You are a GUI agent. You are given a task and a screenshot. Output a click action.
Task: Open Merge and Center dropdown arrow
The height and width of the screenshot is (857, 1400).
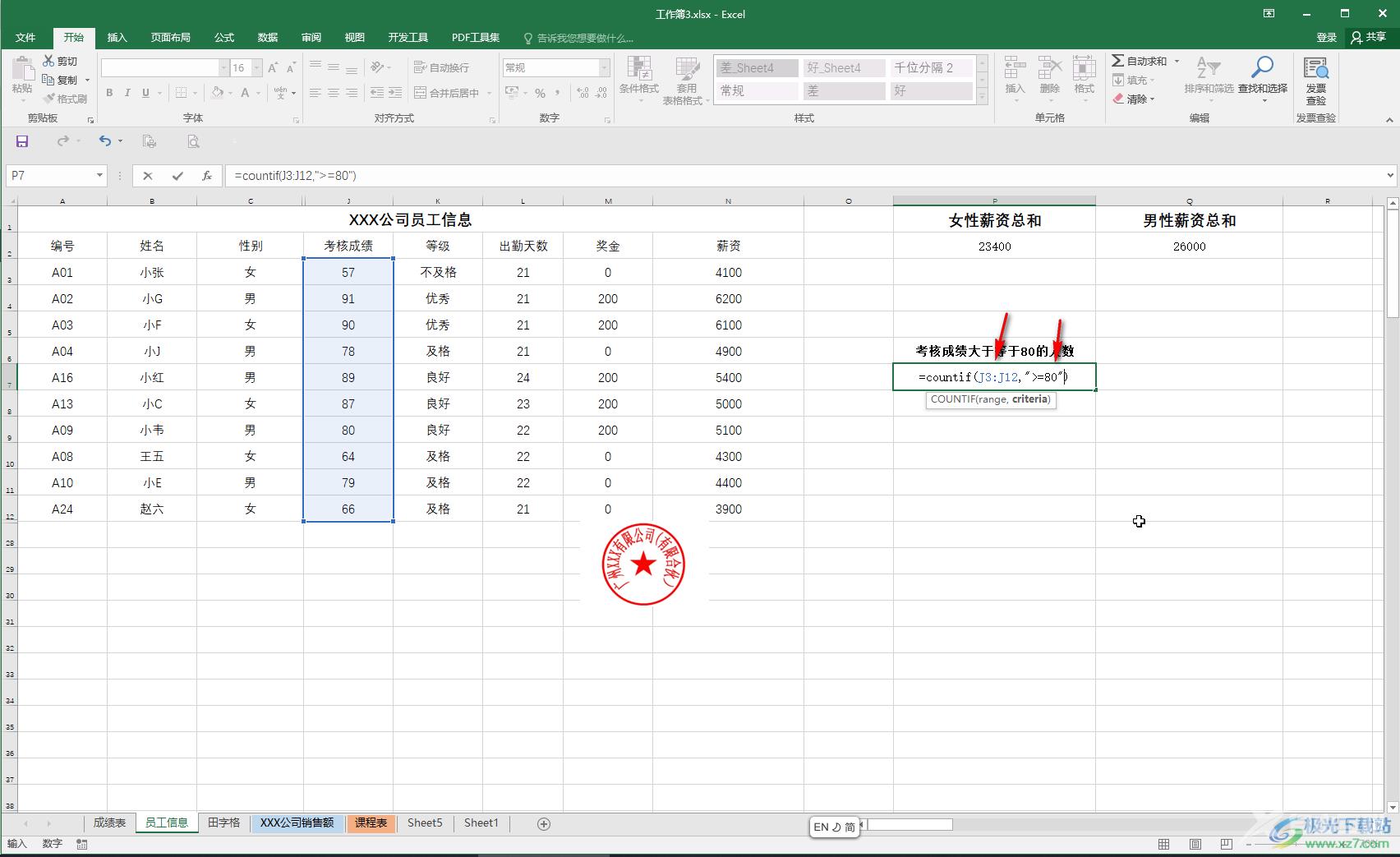489,93
